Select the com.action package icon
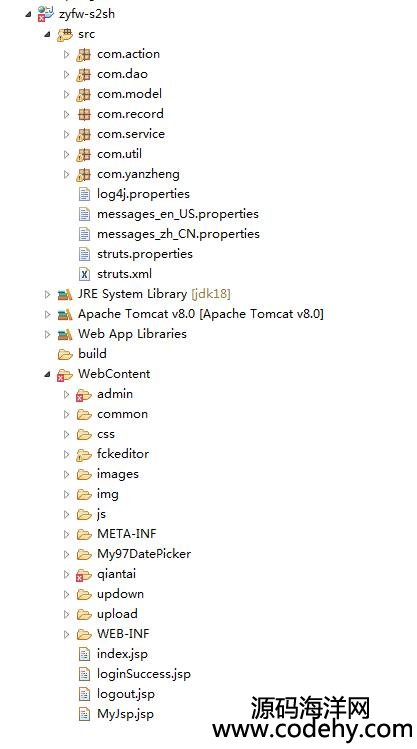Image resolution: width=417 pixels, height=749 pixels. pyautogui.click(x=84, y=54)
